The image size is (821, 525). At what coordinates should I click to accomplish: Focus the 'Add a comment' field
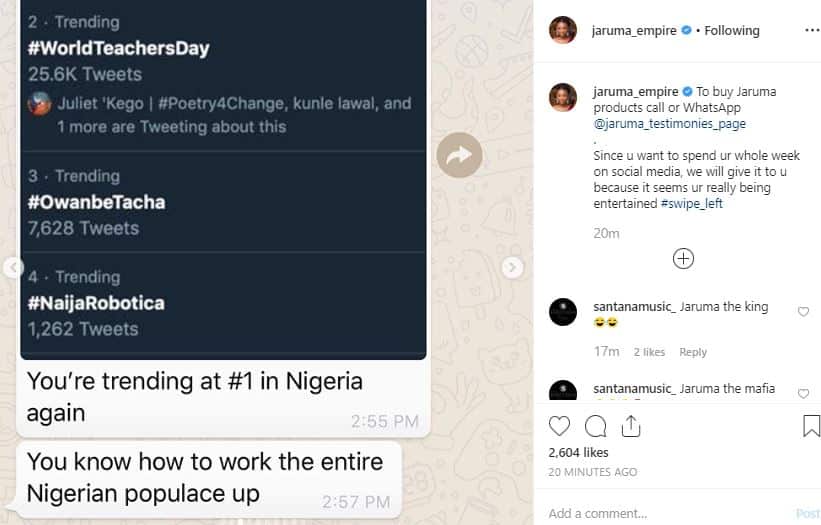pyautogui.click(x=660, y=513)
